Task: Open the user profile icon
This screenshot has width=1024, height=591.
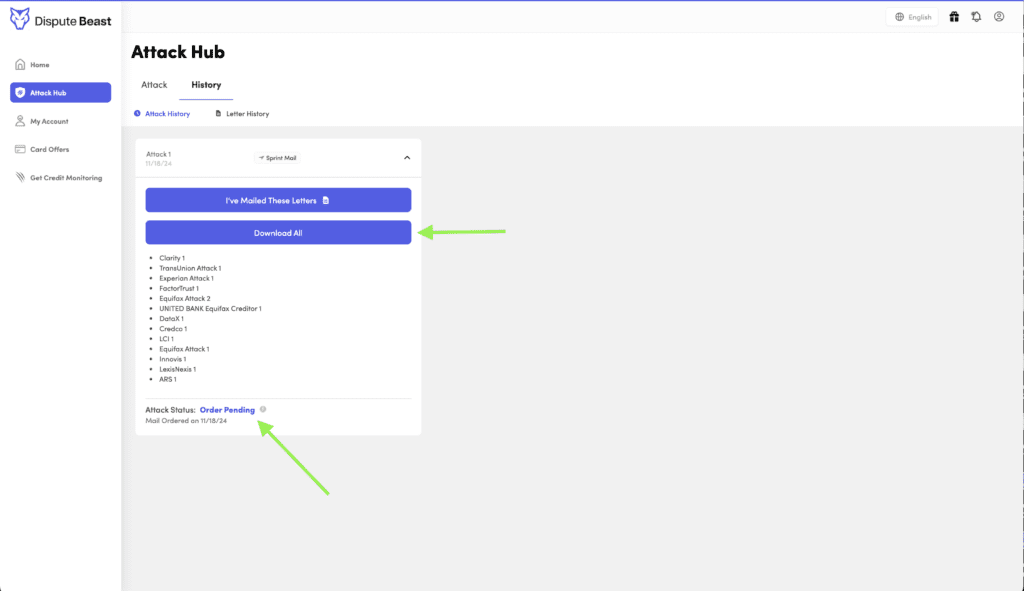Action: 999,17
